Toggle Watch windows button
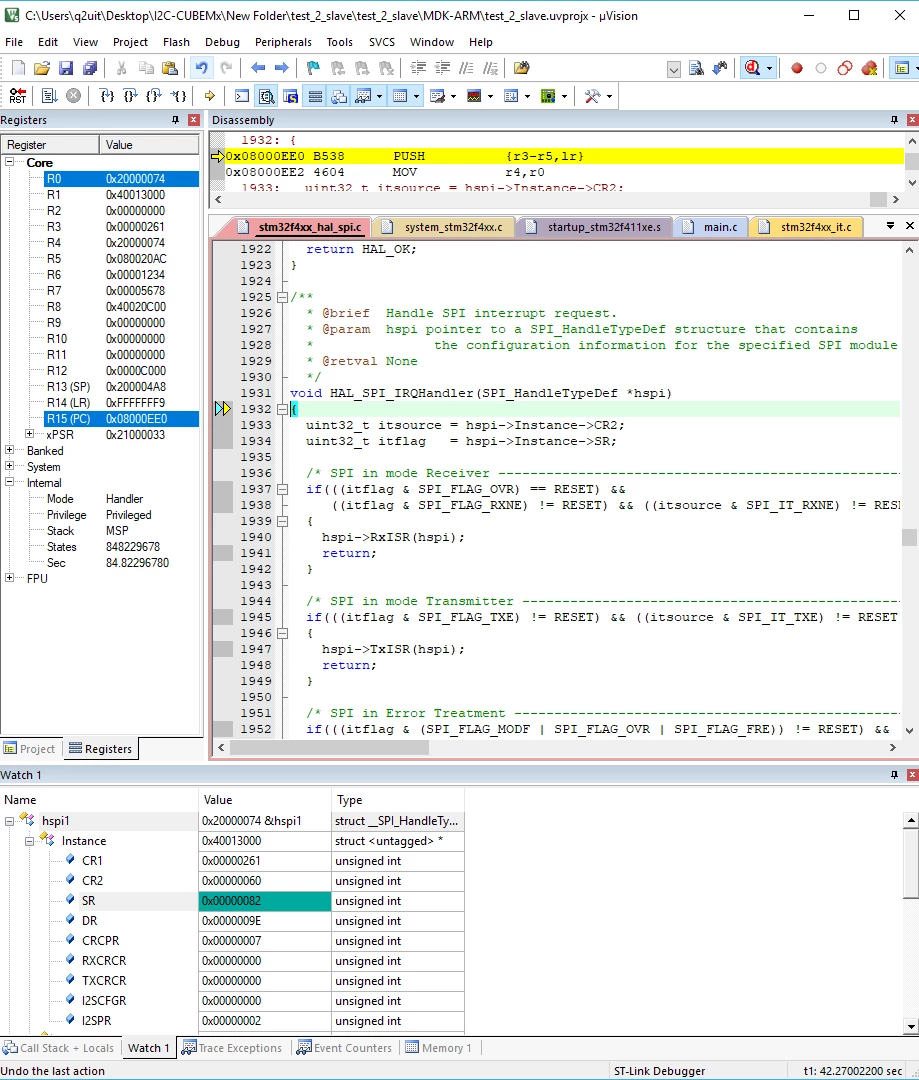The width and height of the screenshot is (919, 1080). [x=363, y=96]
